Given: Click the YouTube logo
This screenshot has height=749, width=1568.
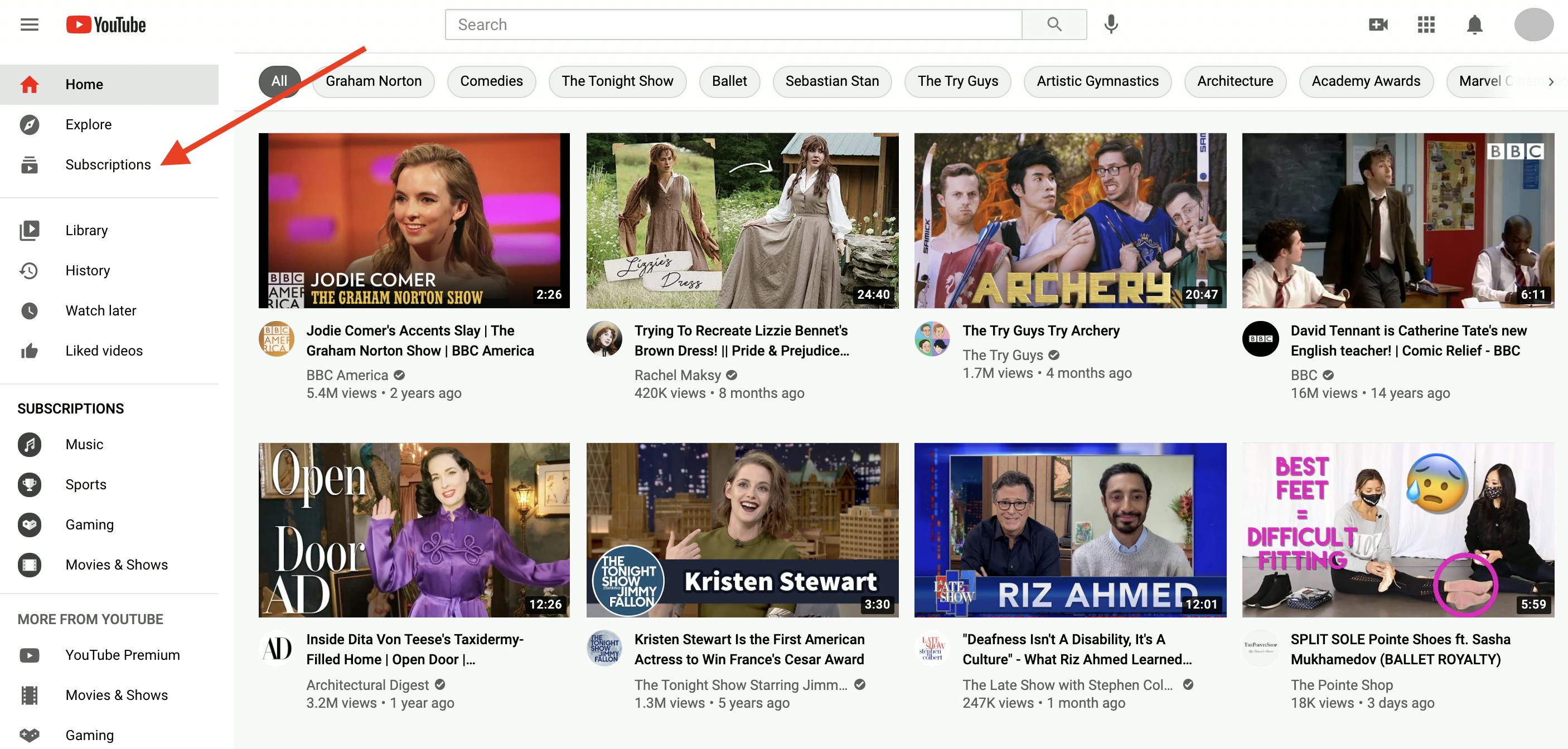Looking at the screenshot, I should click(106, 25).
